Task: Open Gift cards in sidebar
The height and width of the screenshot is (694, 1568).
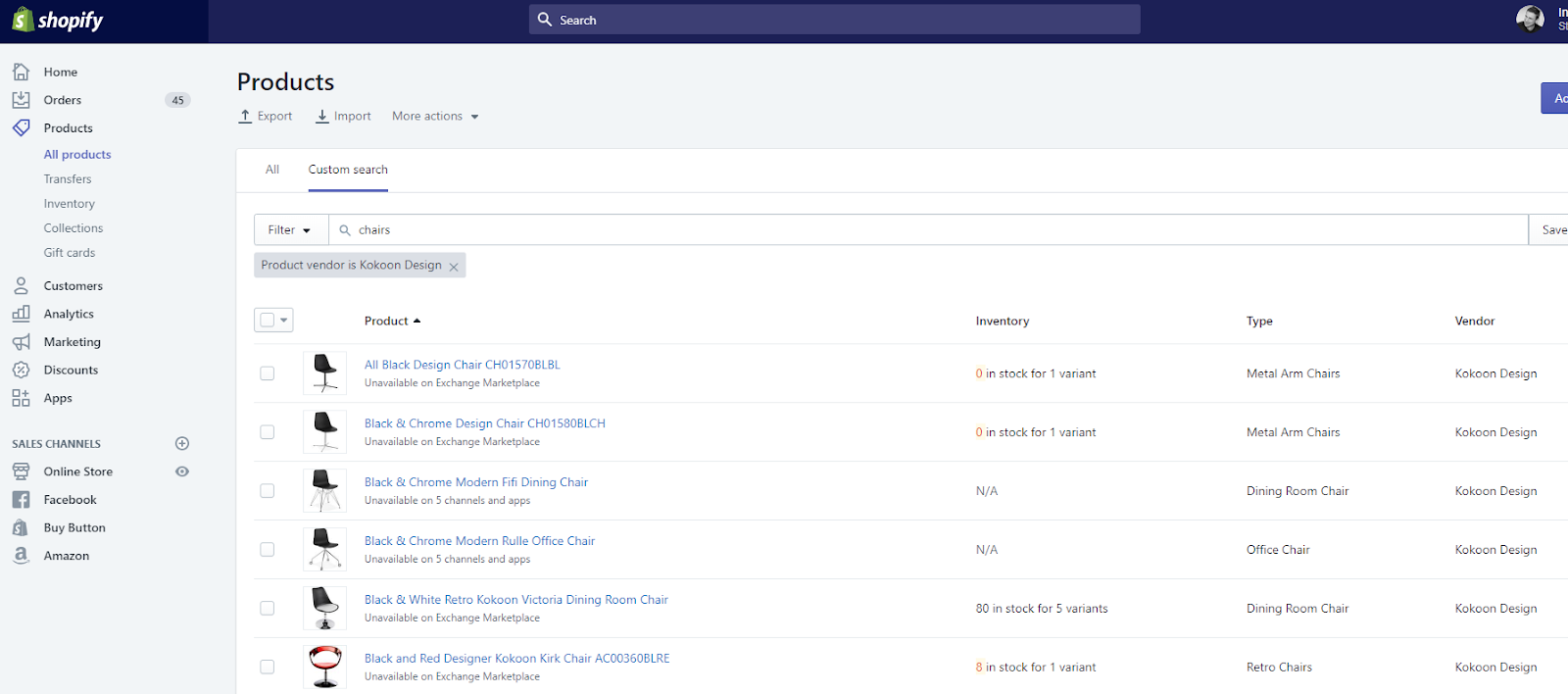Action: coord(70,253)
